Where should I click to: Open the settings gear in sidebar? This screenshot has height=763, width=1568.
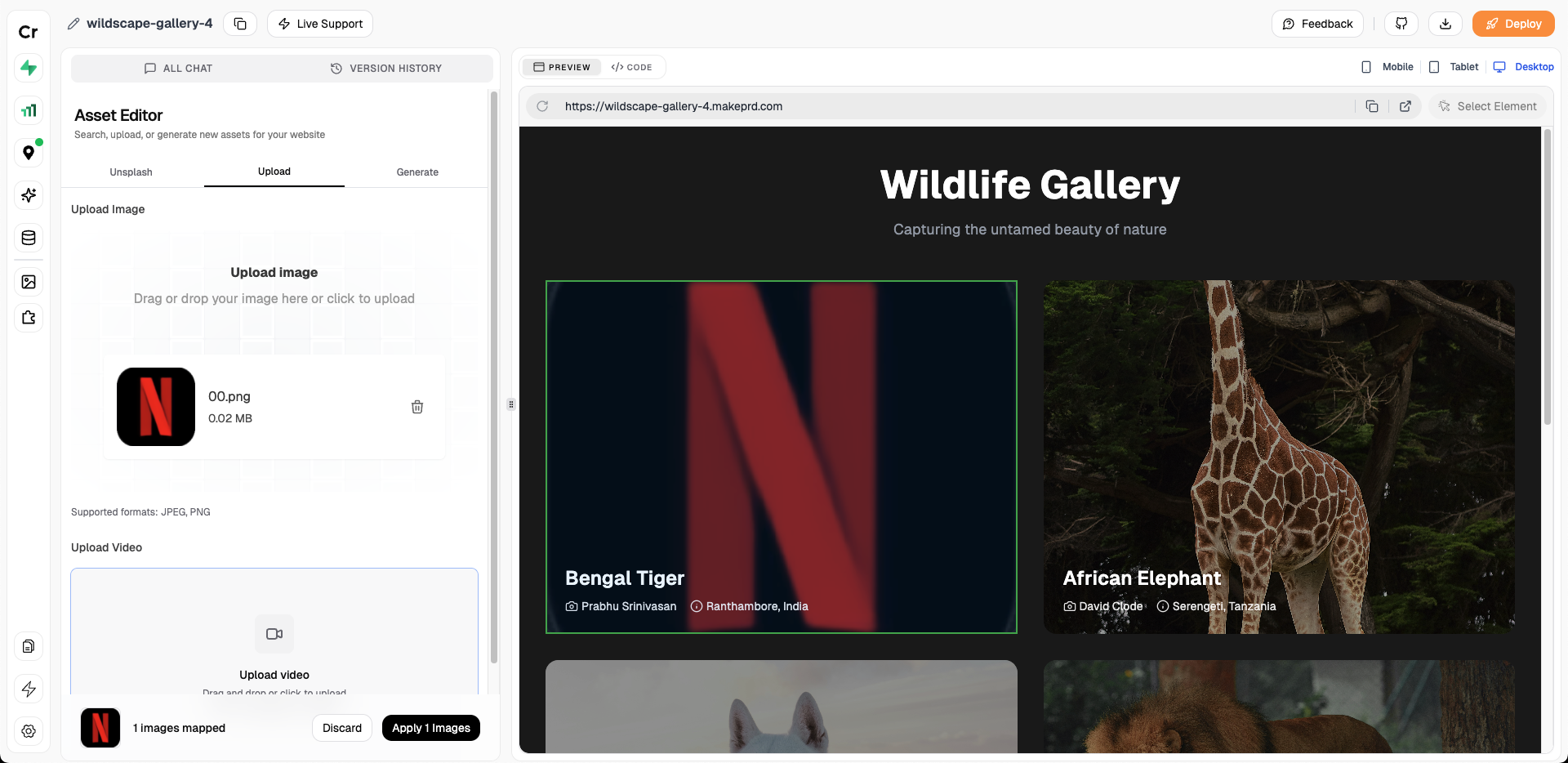point(29,731)
